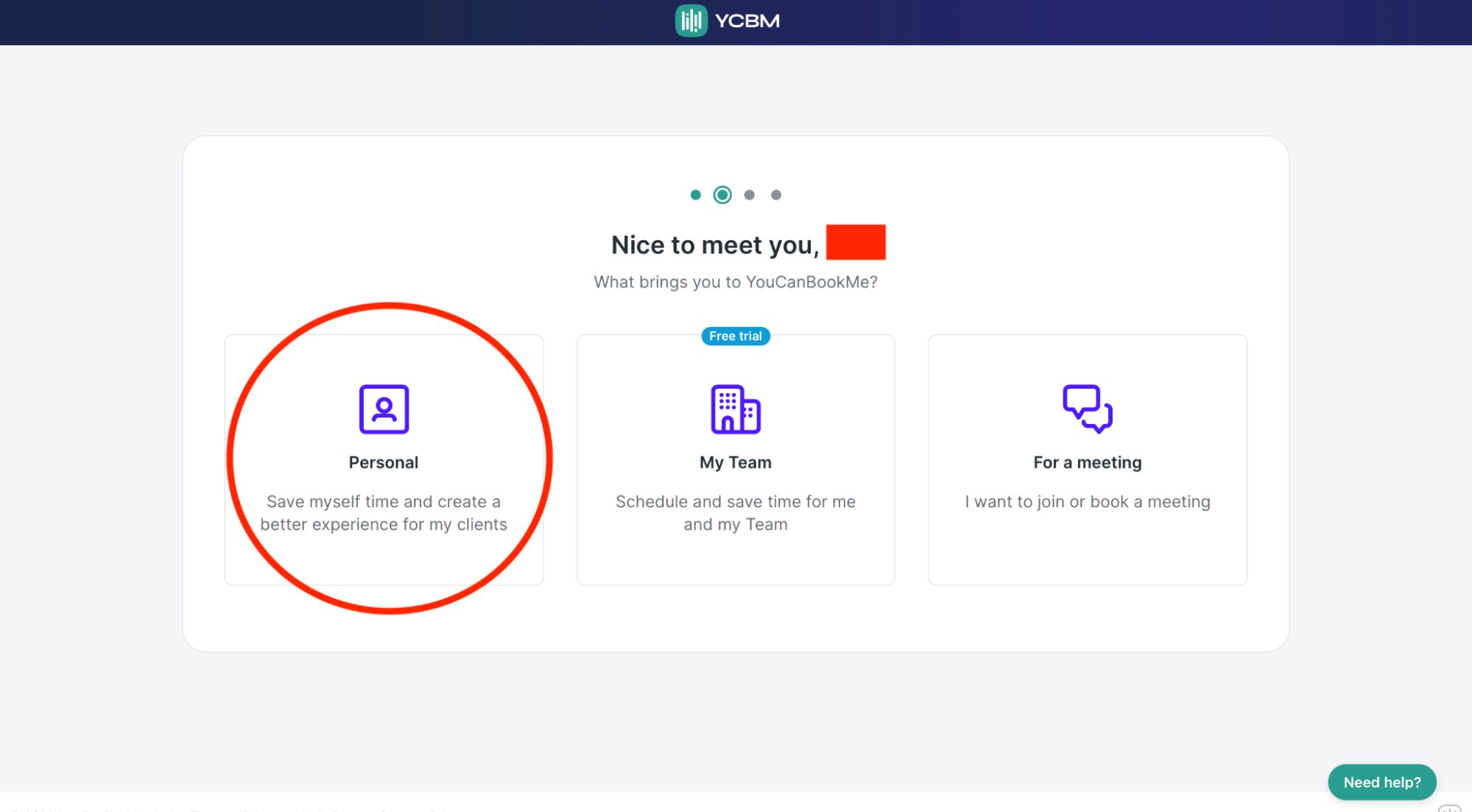The width and height of the screenshot is (1472, 812).
Task: Select the fourth progress dot
Action: pyautogui.click(x=775, y=194)
